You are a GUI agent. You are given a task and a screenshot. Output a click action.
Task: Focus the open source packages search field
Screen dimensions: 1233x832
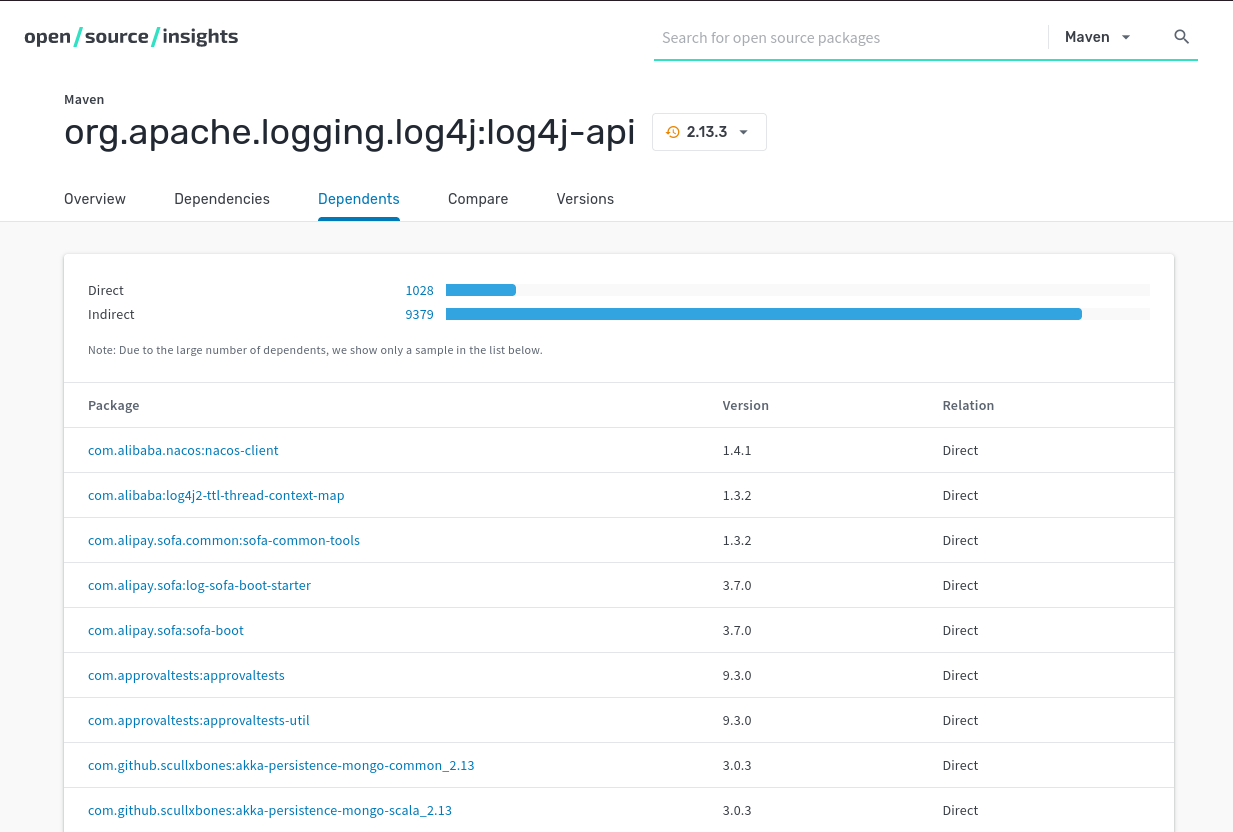click(850, 38)
